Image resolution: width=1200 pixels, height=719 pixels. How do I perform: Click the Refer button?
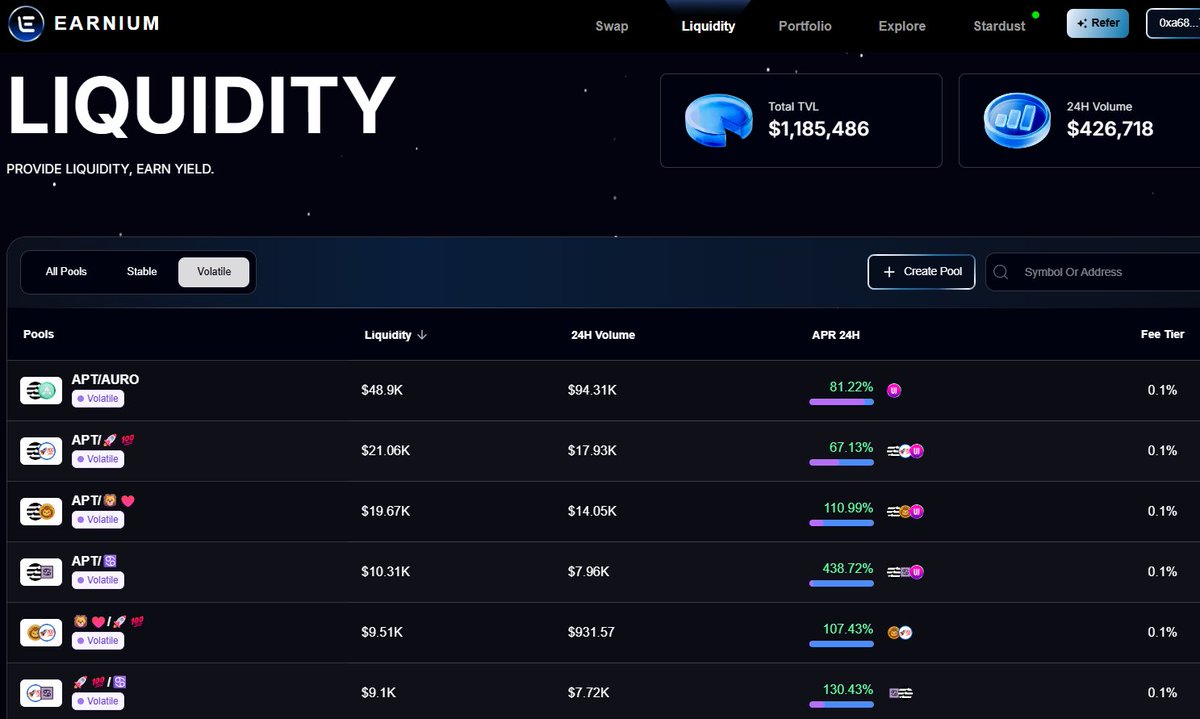pos(1098,23)
